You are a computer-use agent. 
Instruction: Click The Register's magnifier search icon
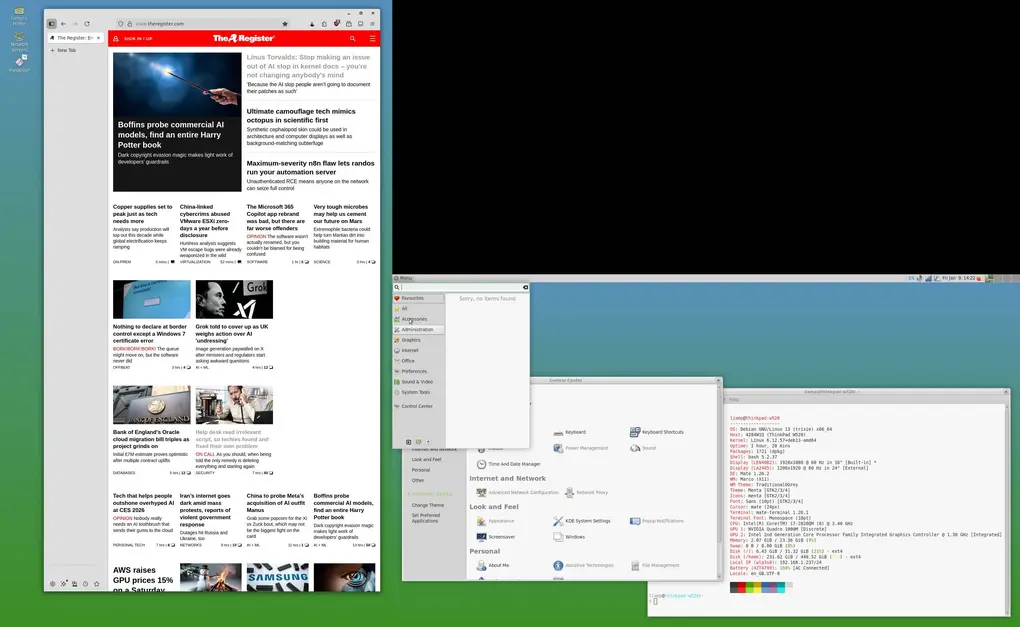[353, 38]
